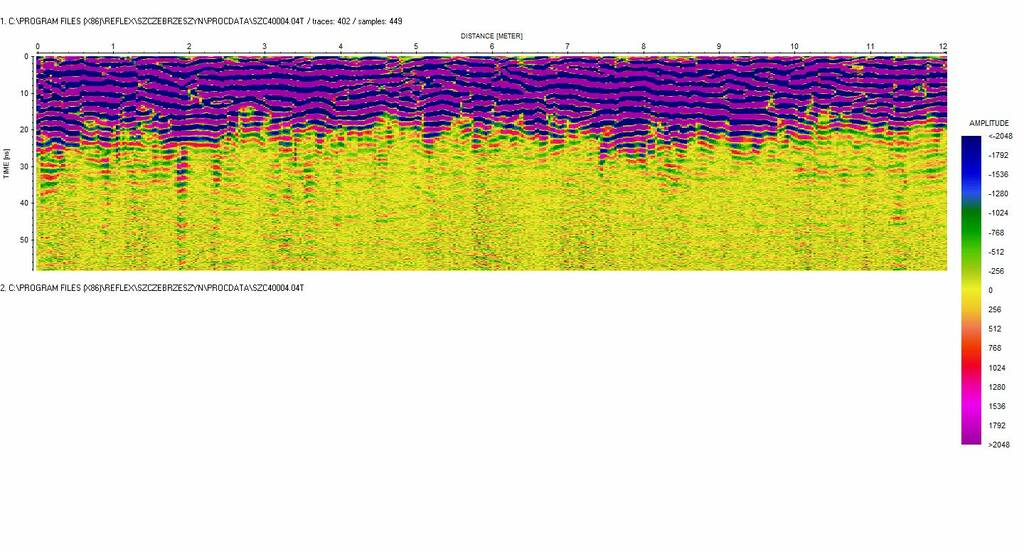Image resolution: width=1024 pixels, height=552 pixels.
Task: Click the yellow zero-amplitude band of color scale
Action: [971, 290]
